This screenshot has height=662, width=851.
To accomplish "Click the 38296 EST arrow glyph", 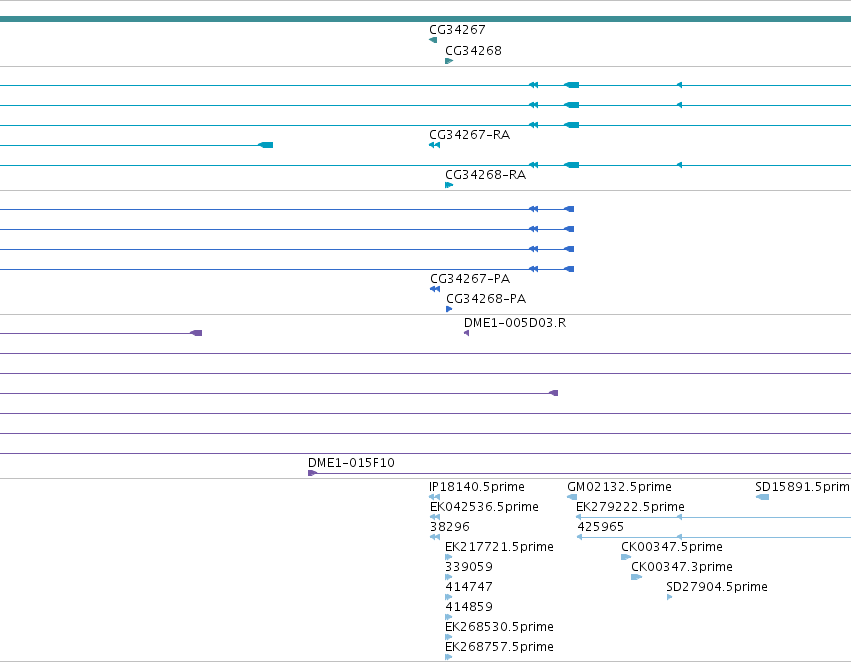I will click(x=435, y=537).
